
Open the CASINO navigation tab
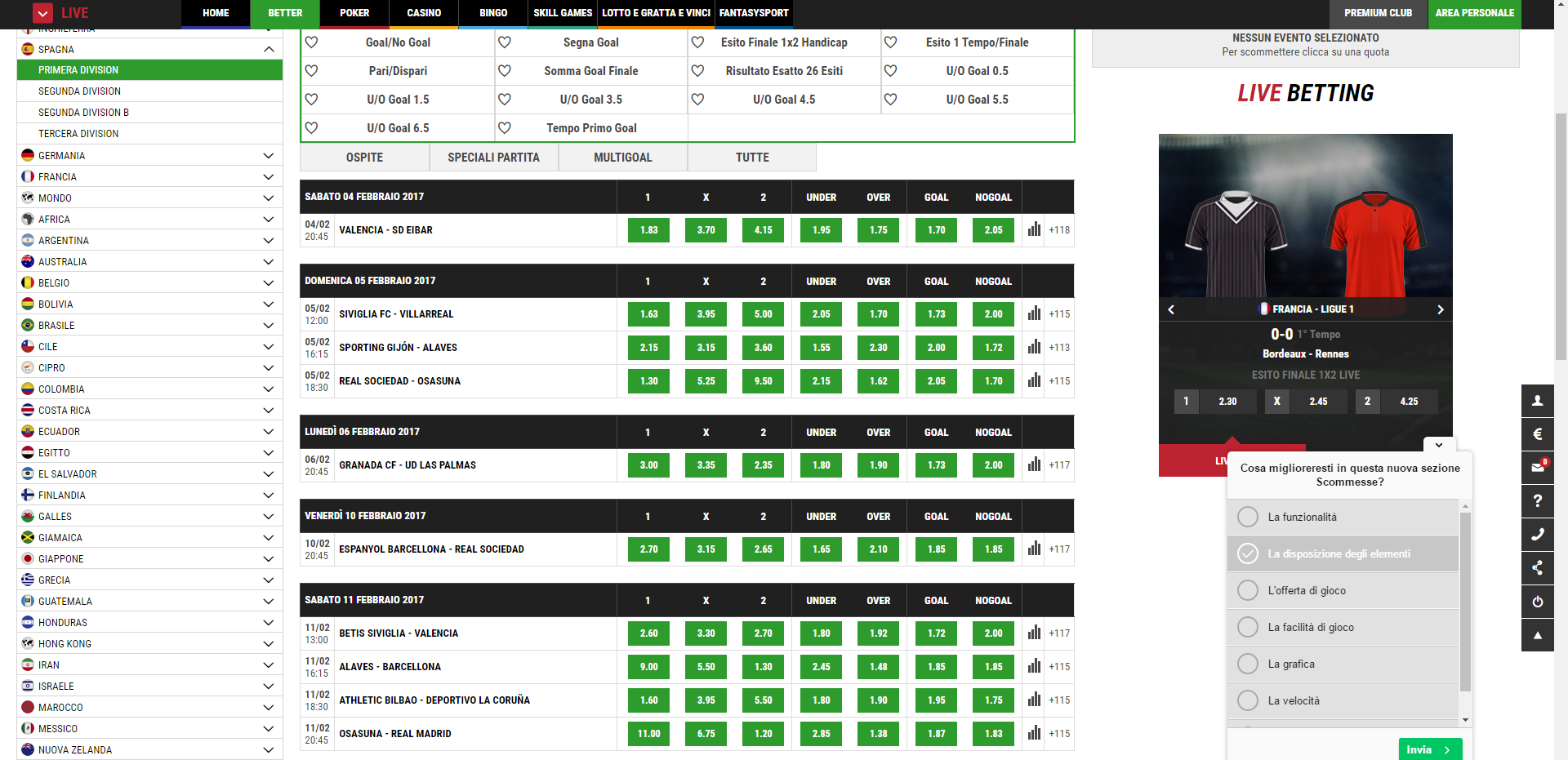[424, 13]
